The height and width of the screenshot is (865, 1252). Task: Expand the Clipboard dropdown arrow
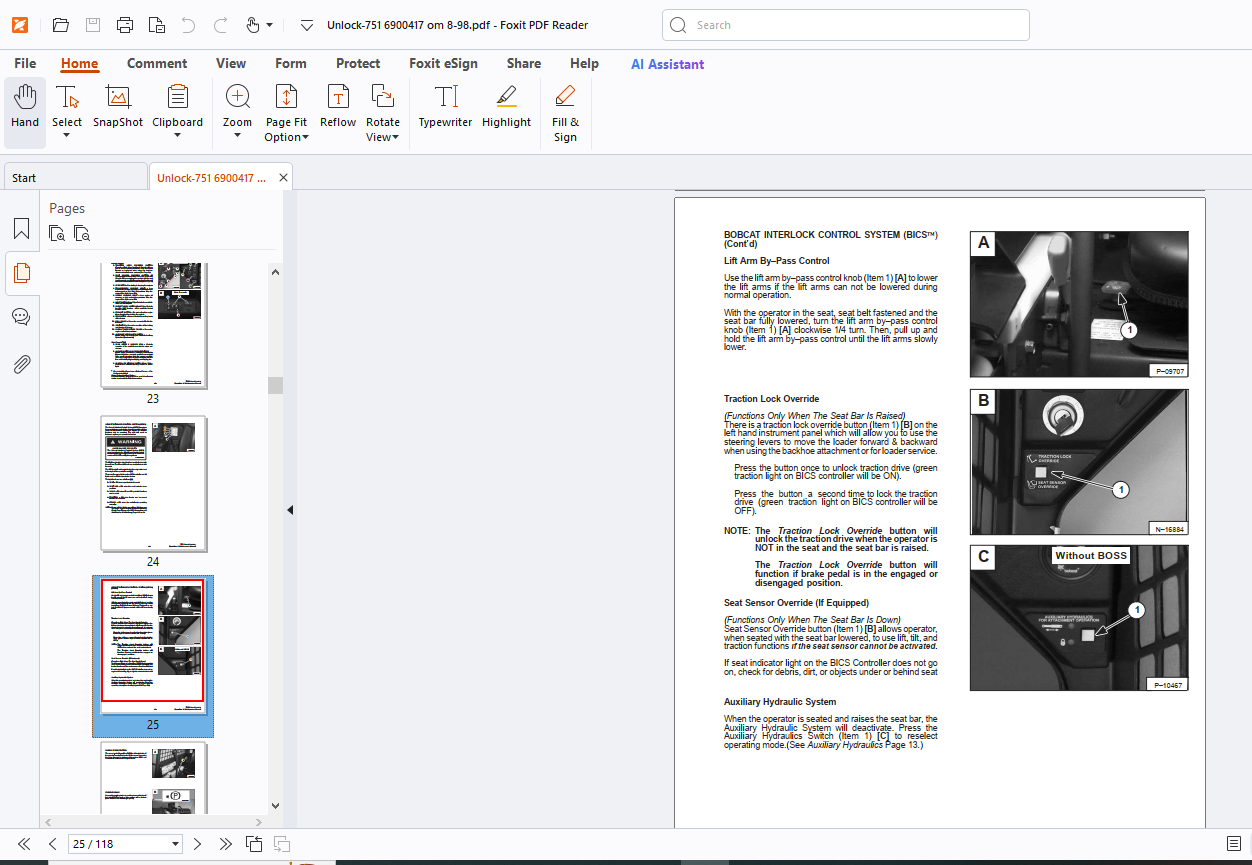177,136
